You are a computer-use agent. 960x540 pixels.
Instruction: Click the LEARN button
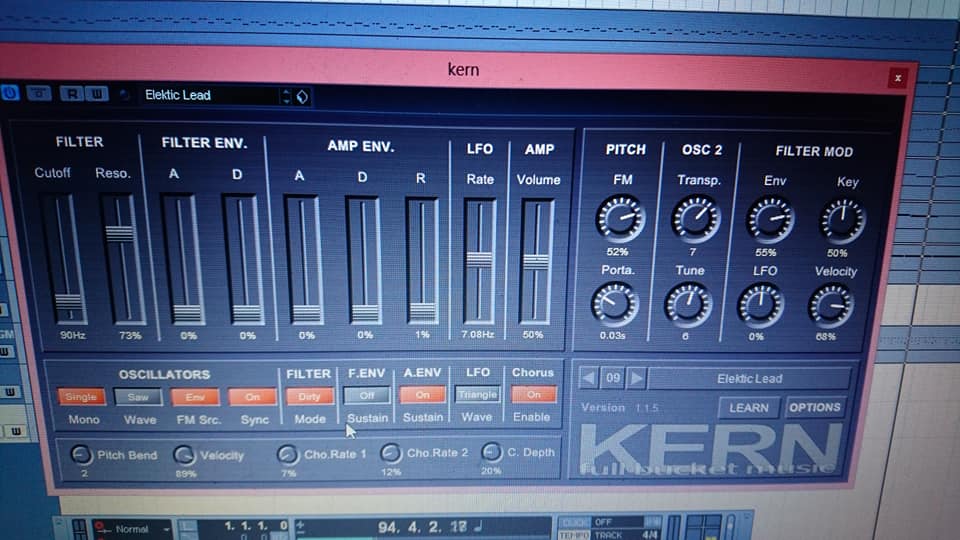coord(749,408)
